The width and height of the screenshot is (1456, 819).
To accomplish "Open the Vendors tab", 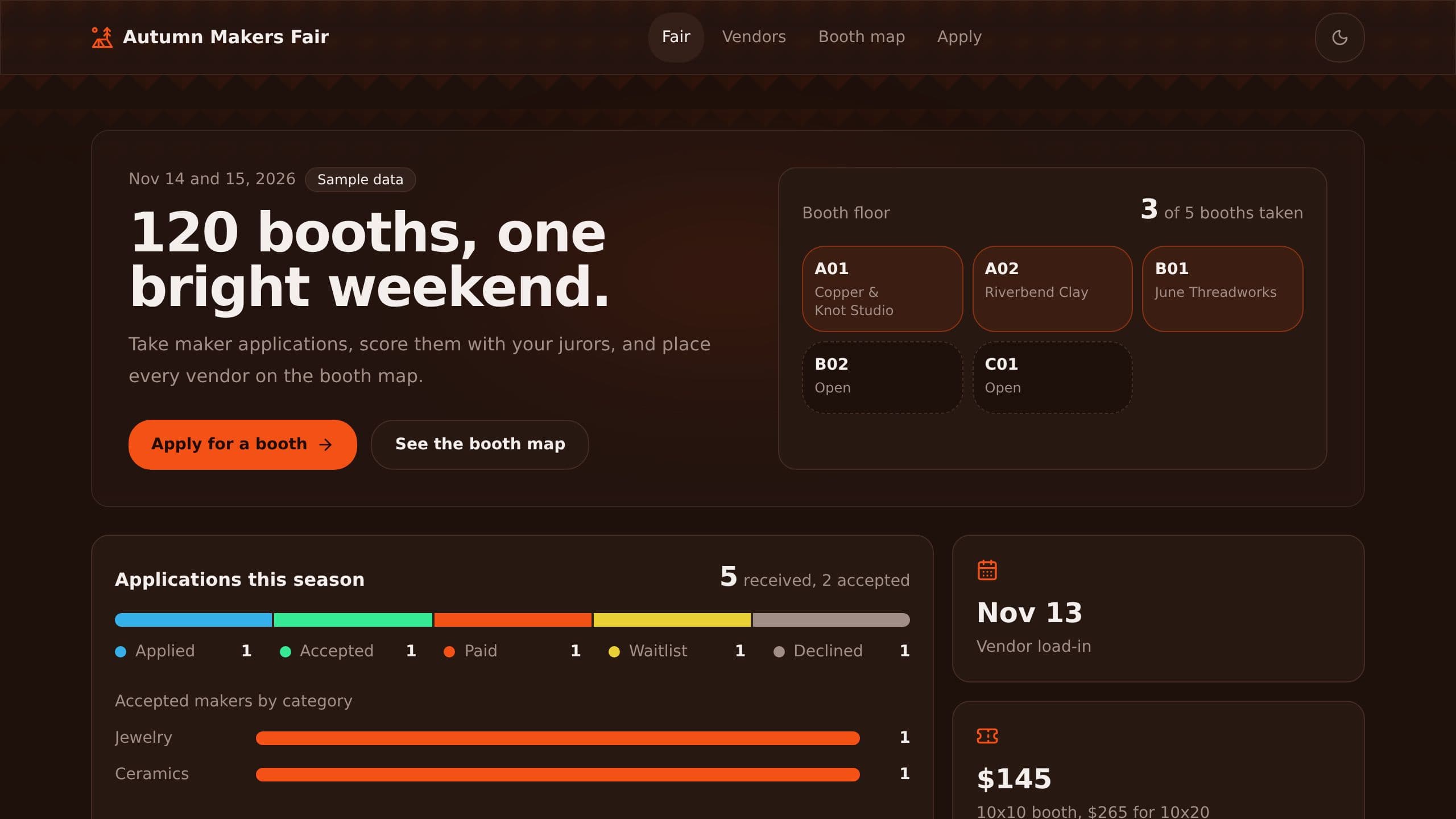I will (x=754, y=38).
